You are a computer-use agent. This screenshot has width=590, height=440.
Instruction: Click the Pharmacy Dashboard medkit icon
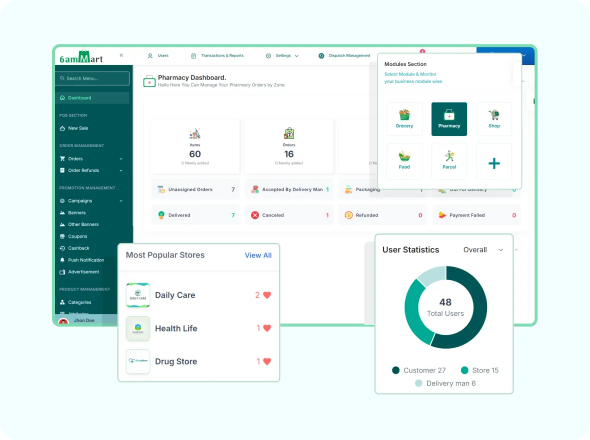(x=149, y=81)
